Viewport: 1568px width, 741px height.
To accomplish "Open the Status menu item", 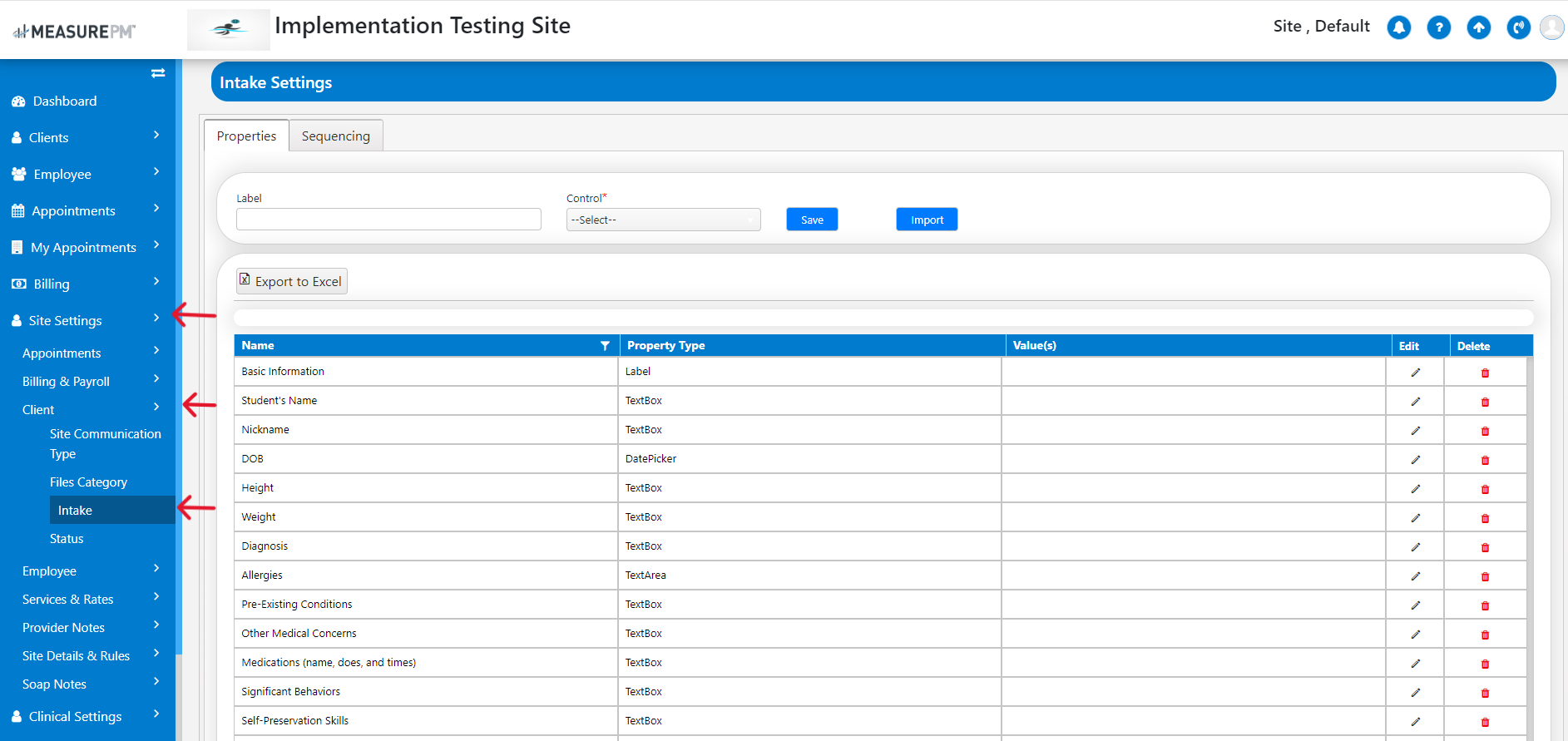I will (x=67, y=538).
